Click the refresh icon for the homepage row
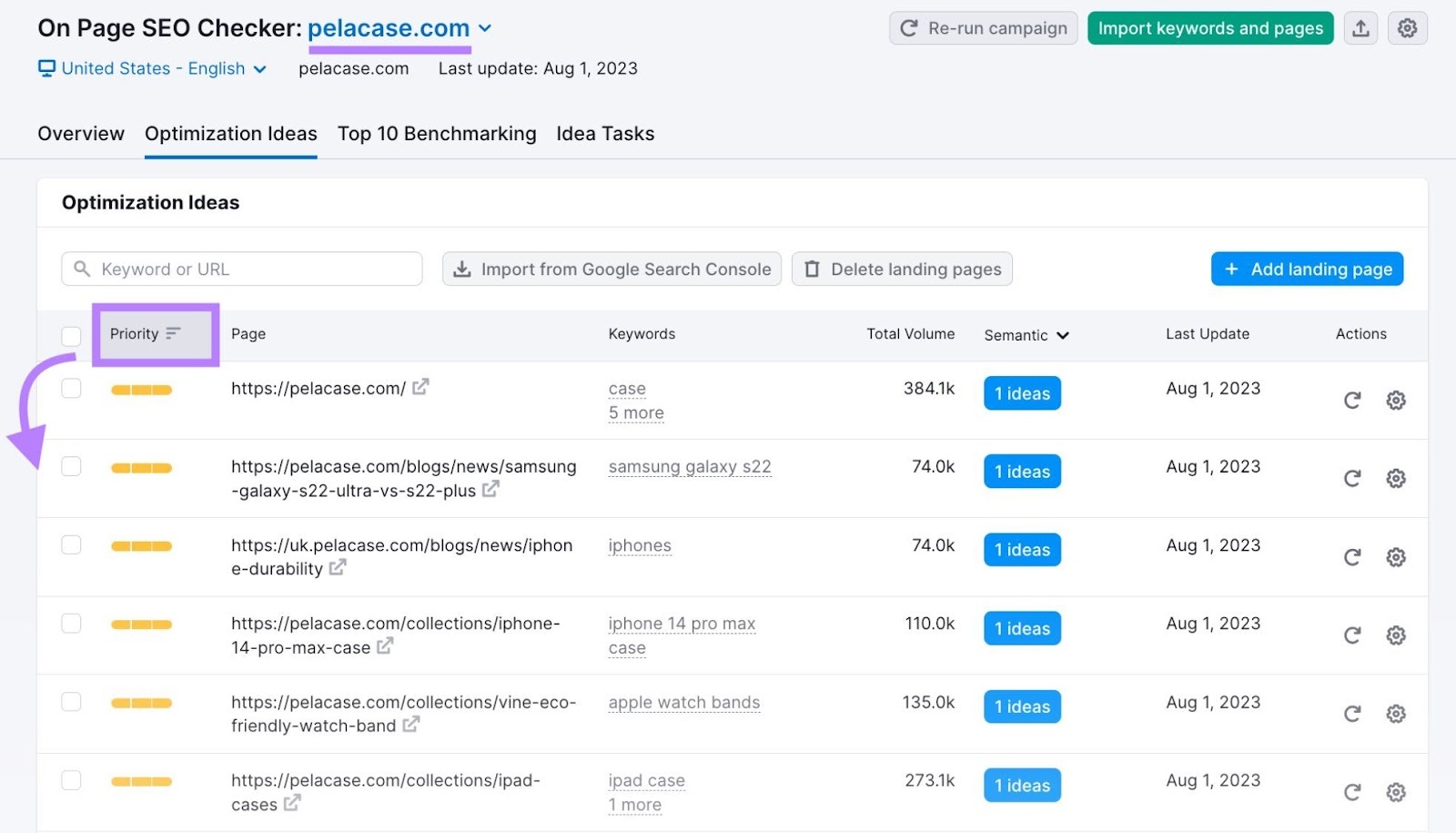 pos(1352,400)
